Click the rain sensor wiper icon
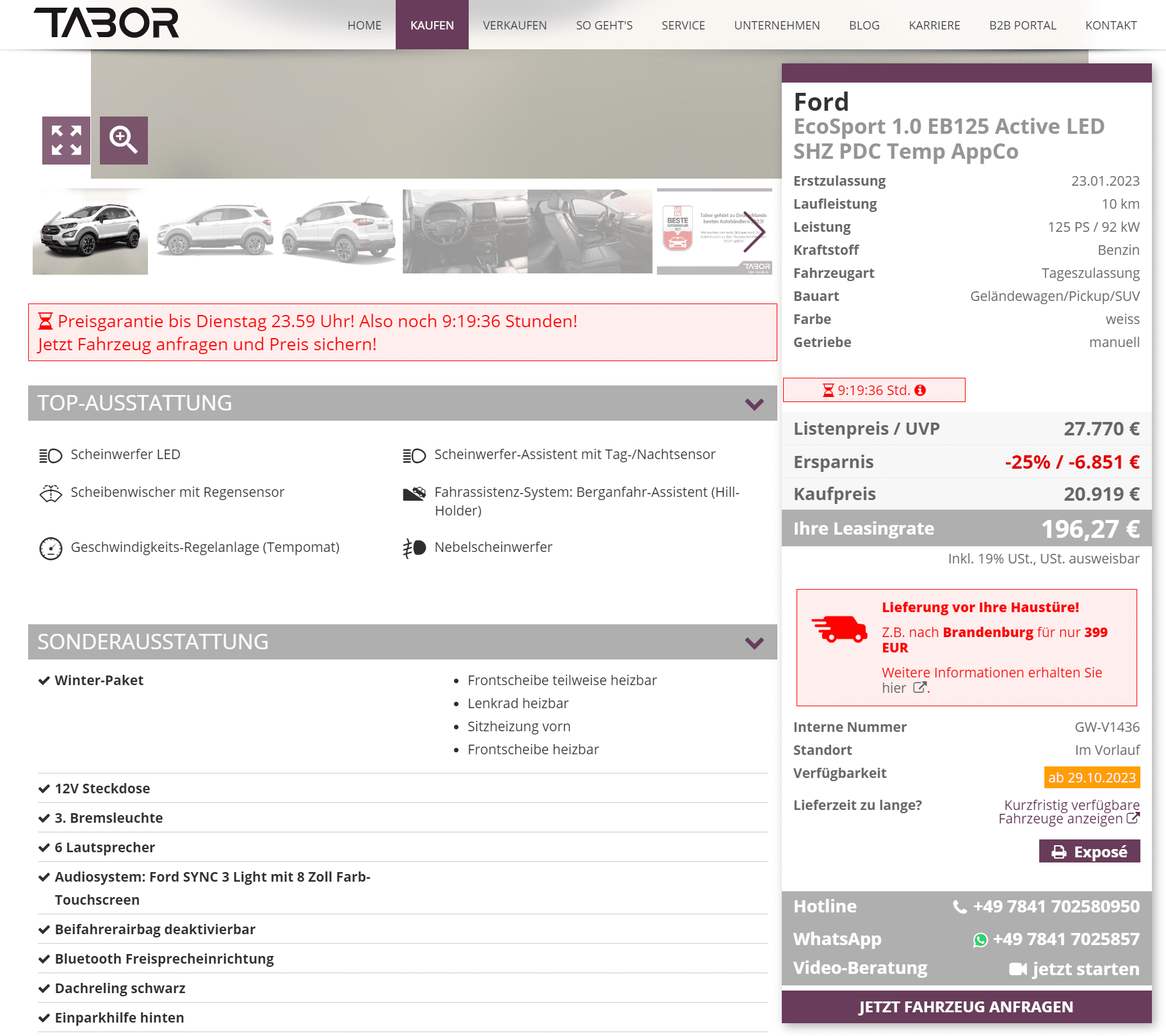1166x1036 pixels. pos(51,493)
